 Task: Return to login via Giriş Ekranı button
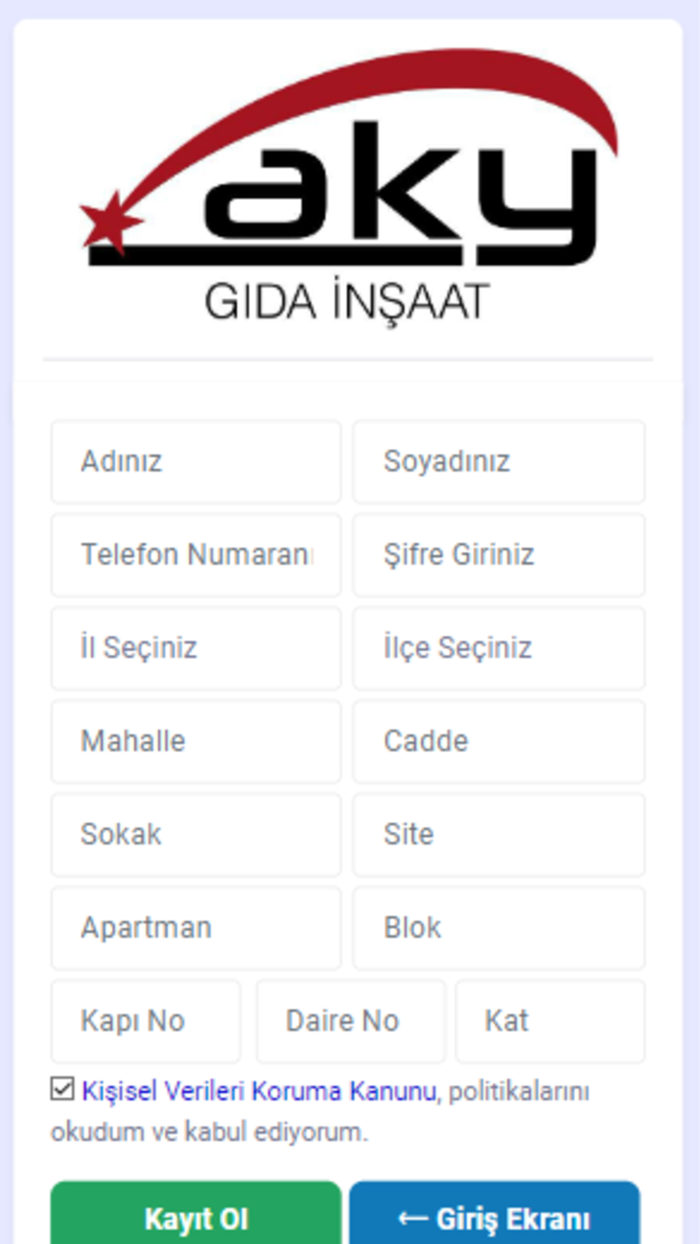click(x=495, y=1218)
